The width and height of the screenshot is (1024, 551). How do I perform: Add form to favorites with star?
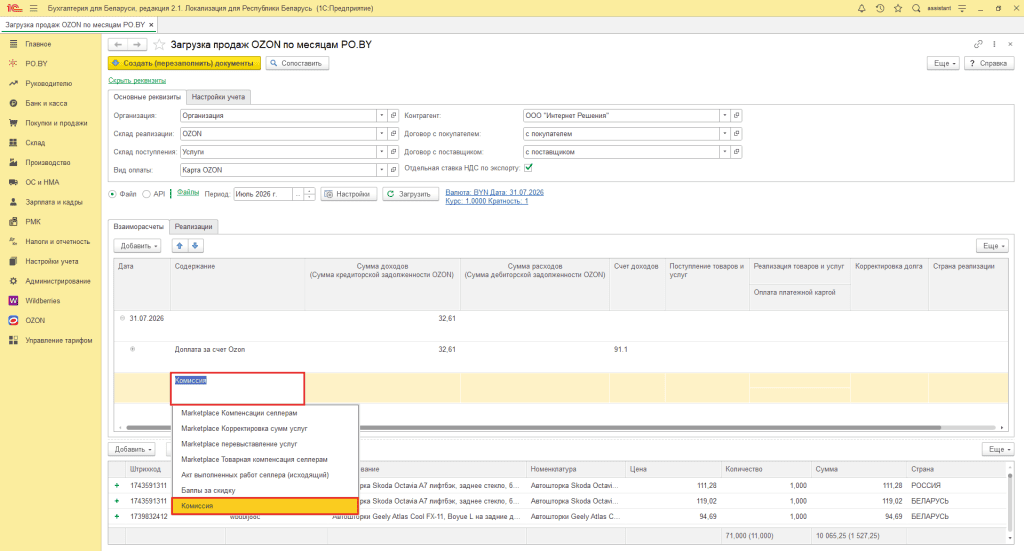pos(159,44)
